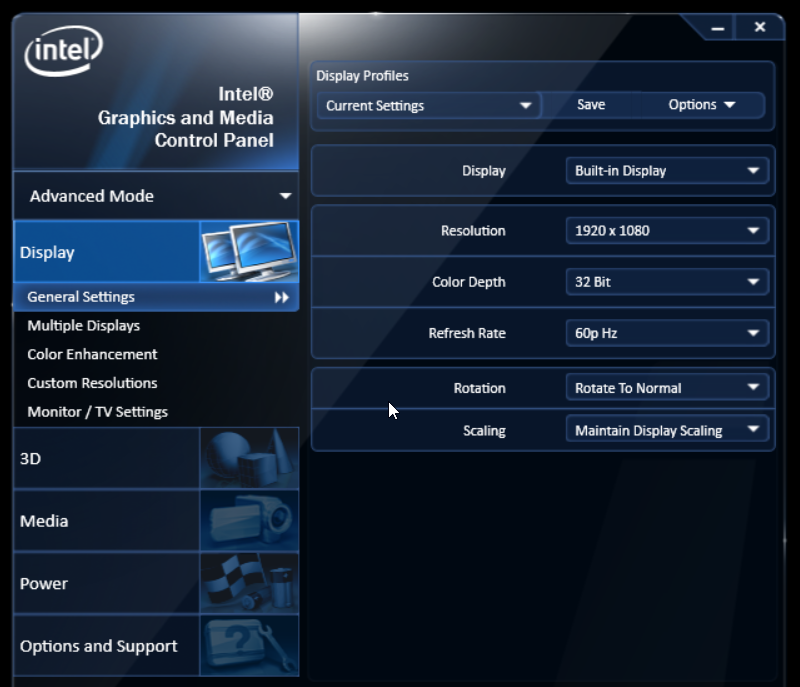Screen dimensions: 800x687
Task: Open the Refresh Rate 60p Hz dropdown
Action: click(667, 333)
